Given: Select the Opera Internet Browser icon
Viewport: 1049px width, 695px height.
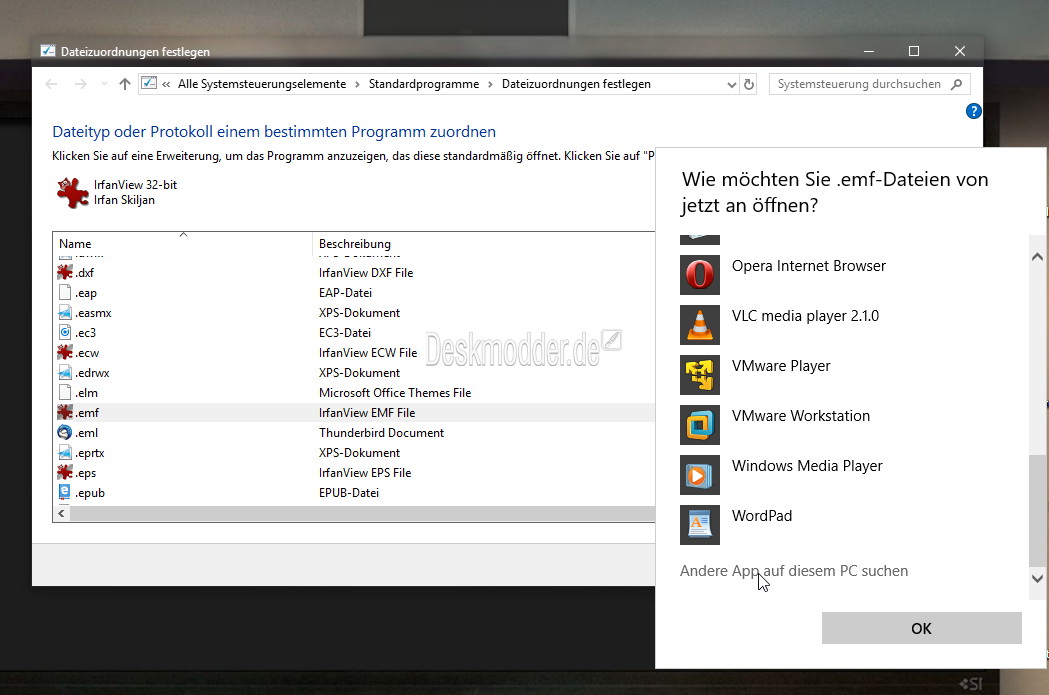Looking at the screenshot, I should coord(700,275).
